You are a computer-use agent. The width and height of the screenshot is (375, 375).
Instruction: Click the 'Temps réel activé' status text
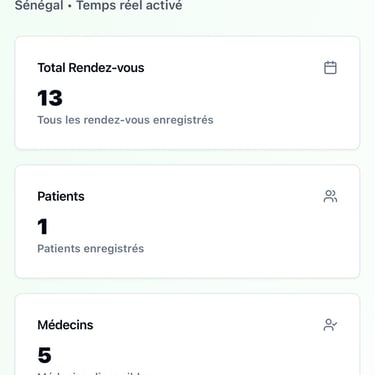tap(130, 5)
